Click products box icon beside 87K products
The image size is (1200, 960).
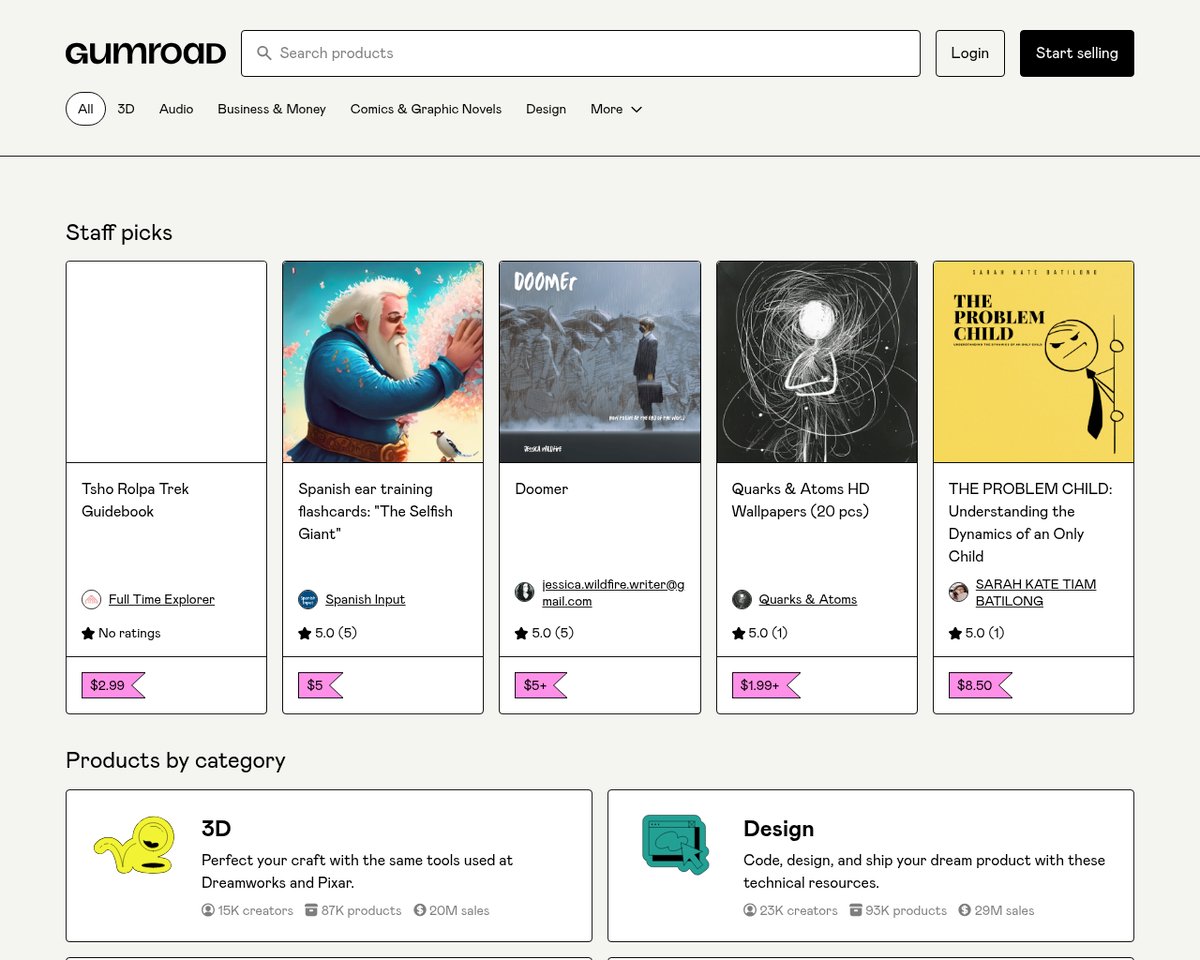(x=311, y=911)
